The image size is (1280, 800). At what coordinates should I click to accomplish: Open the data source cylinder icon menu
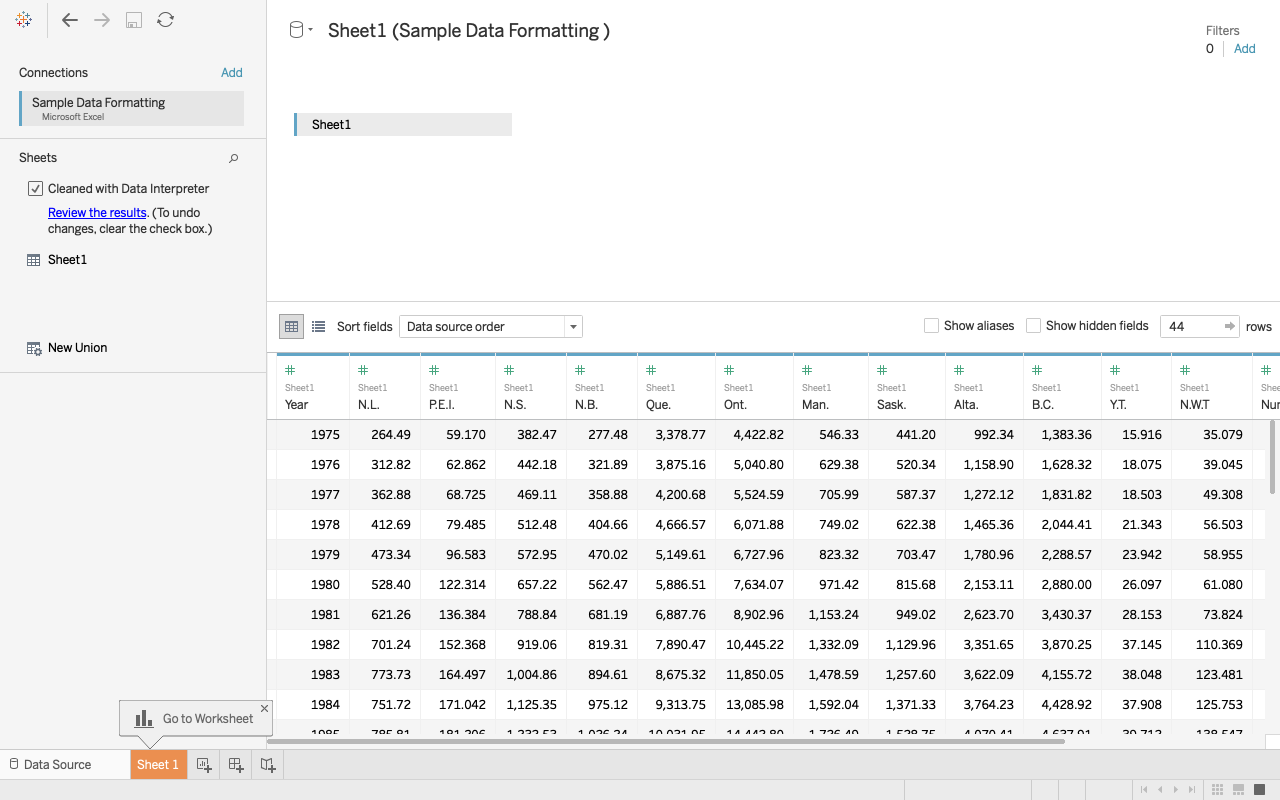[300, 30]
